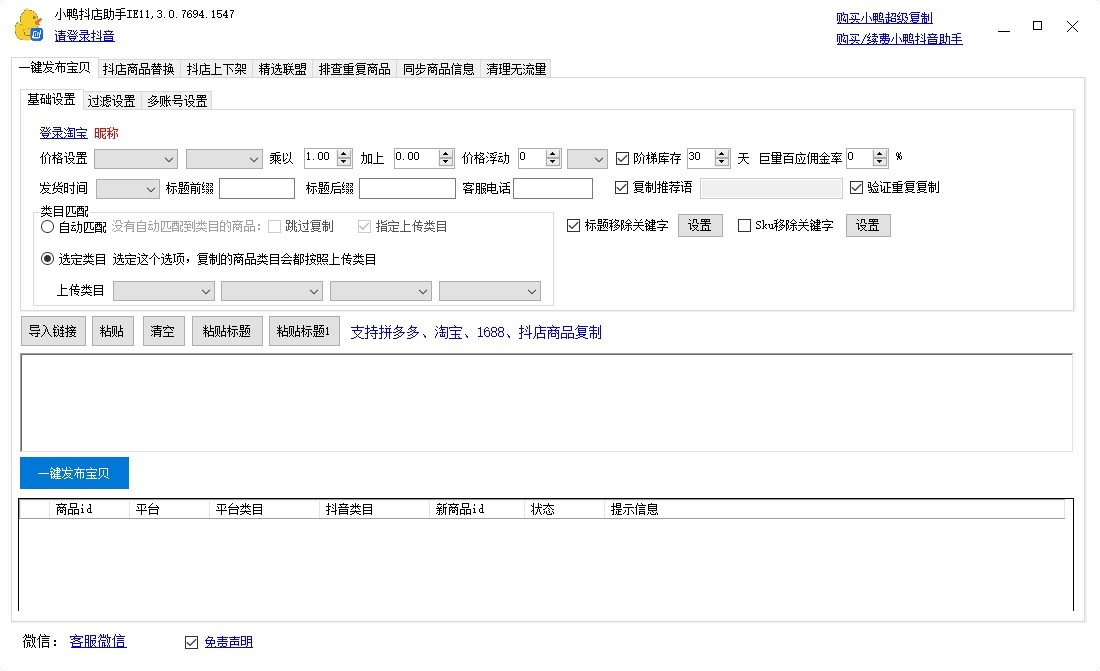Open the 客服微信 link
Image resolution: width=1100 pixels, height=671 pixels.
coord(98,641)
